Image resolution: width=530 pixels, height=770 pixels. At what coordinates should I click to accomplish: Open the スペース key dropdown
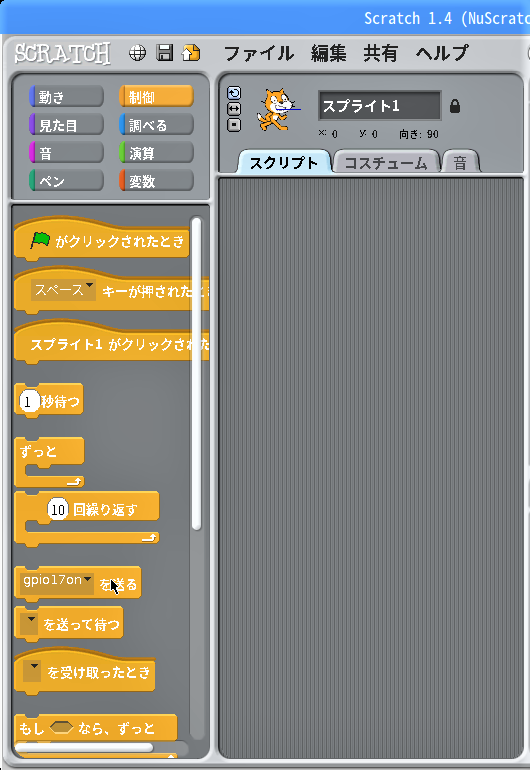[x=63, y=290]
